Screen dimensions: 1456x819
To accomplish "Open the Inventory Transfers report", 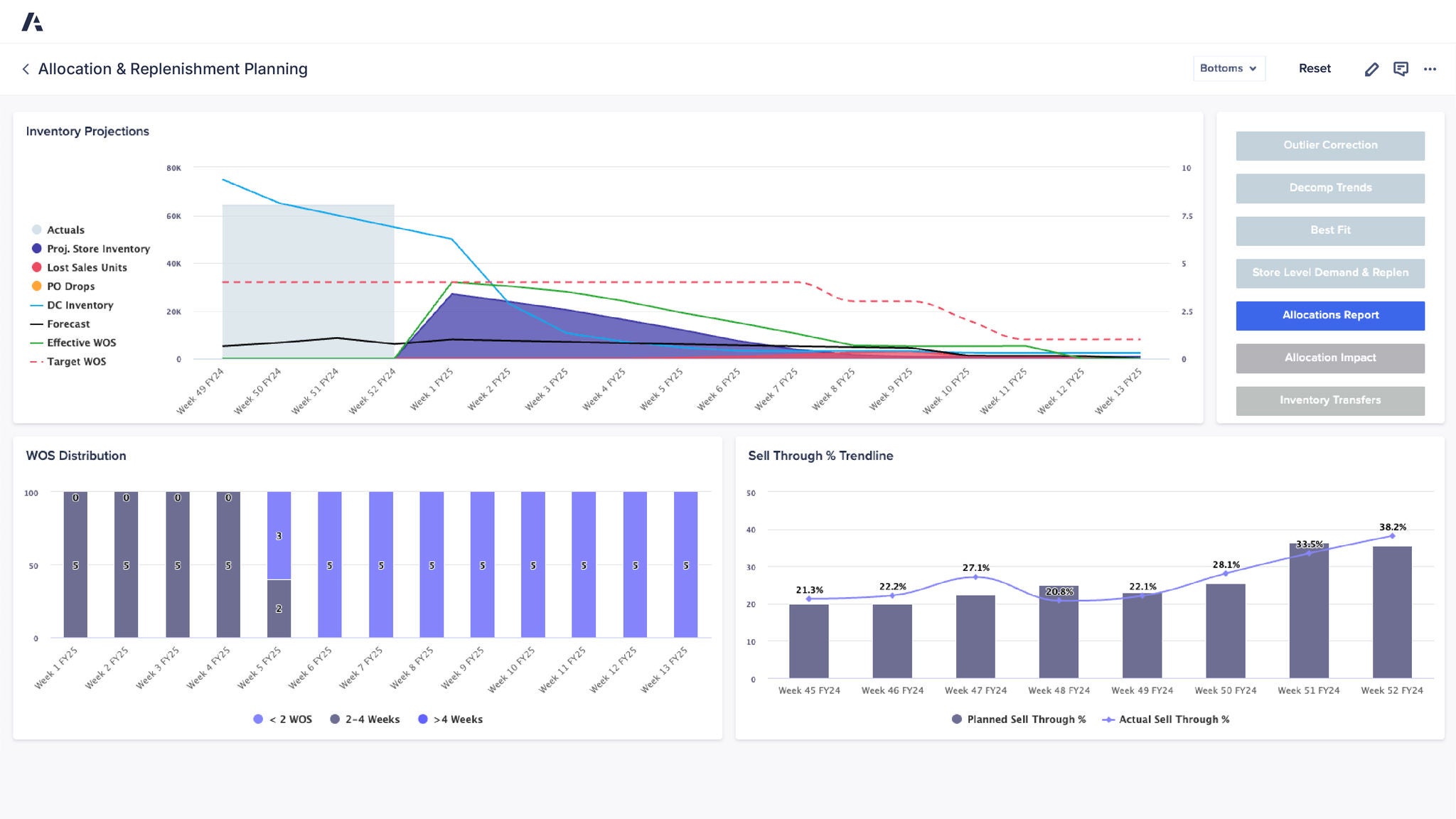I will tap(1330, 400).
